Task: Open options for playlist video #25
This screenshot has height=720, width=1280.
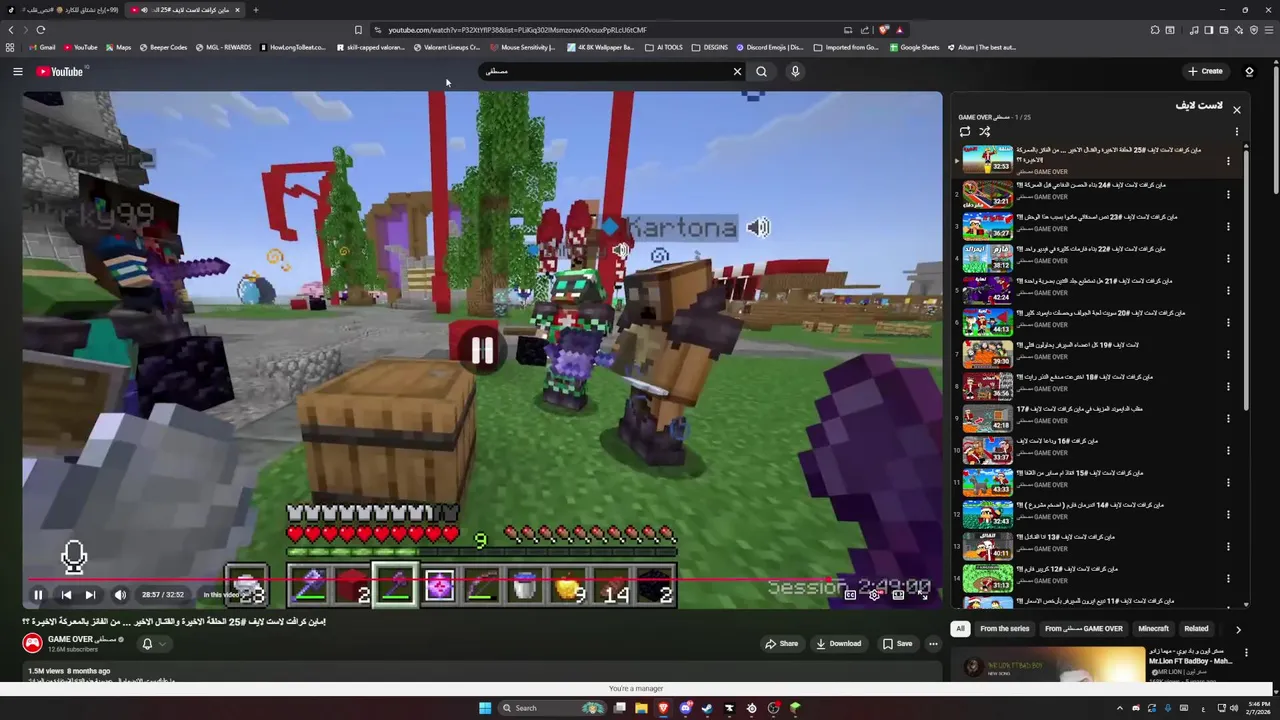Action: 1228,160
